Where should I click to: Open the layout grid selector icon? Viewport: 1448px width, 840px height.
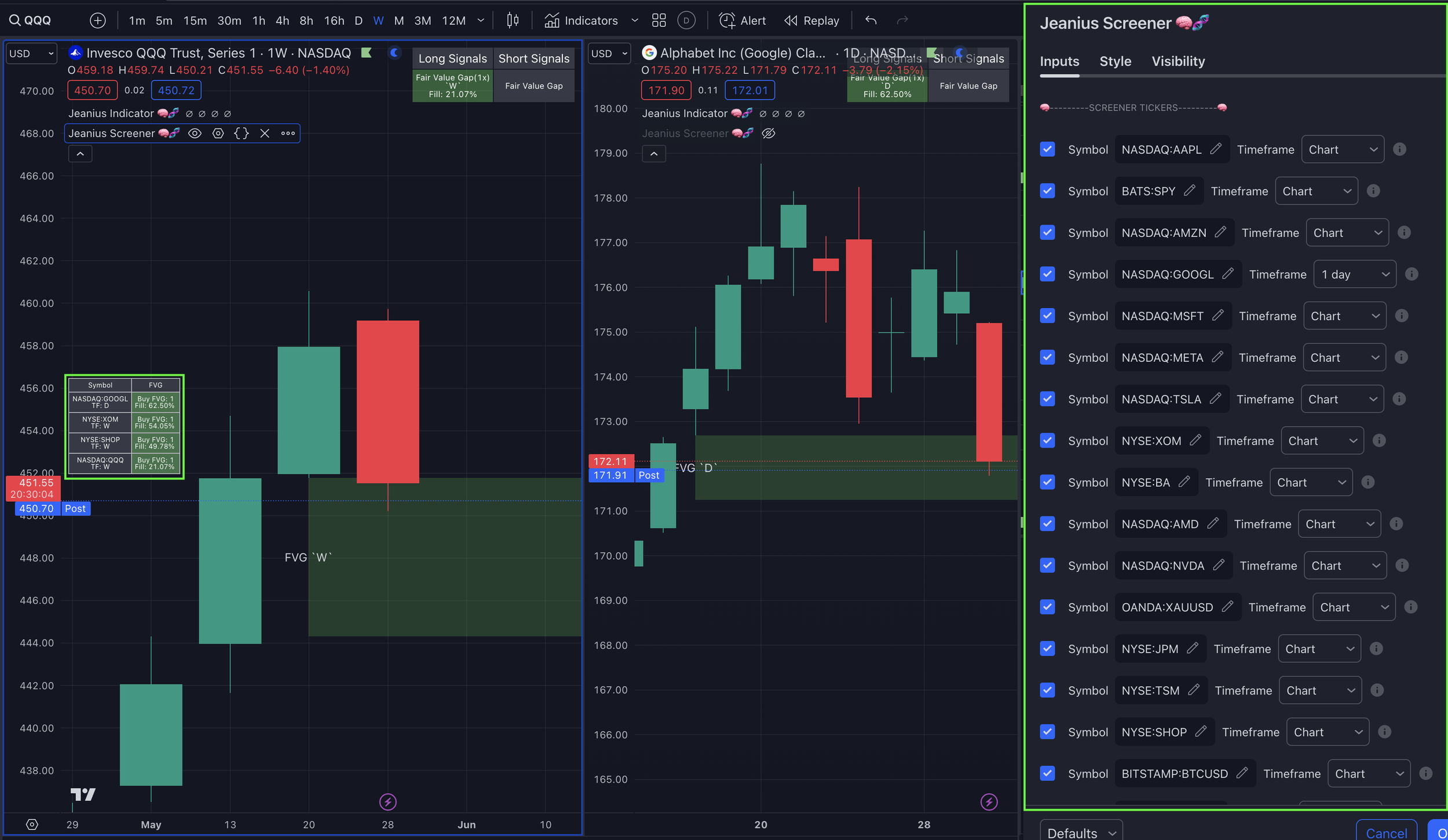659,21
